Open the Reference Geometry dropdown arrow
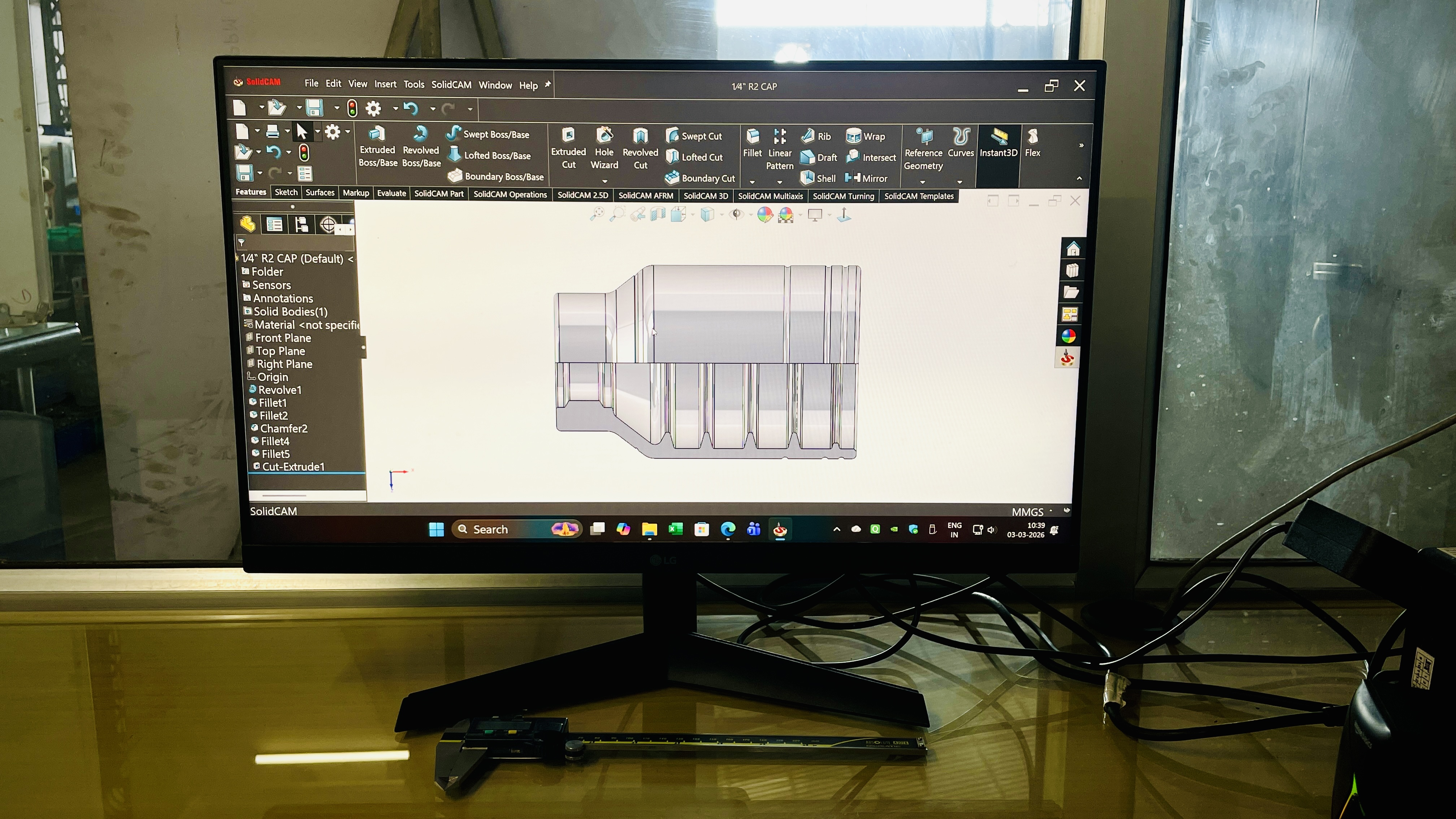 [x=922, y=182]
